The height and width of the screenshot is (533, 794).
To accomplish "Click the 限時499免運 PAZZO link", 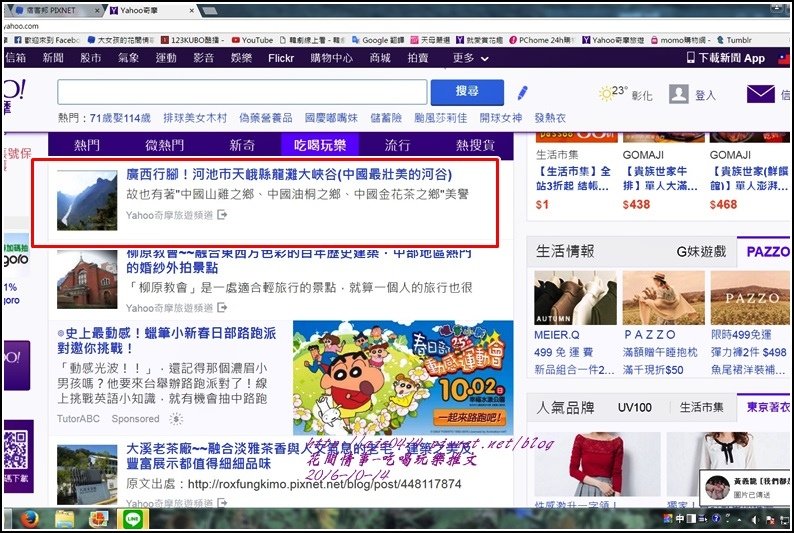I will [x=741, y=335].
